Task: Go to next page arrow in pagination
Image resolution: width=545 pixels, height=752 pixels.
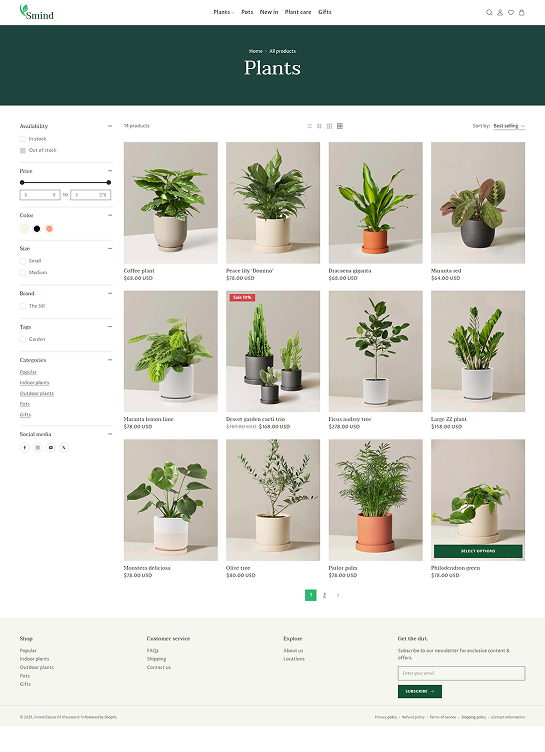Action: 338,595
